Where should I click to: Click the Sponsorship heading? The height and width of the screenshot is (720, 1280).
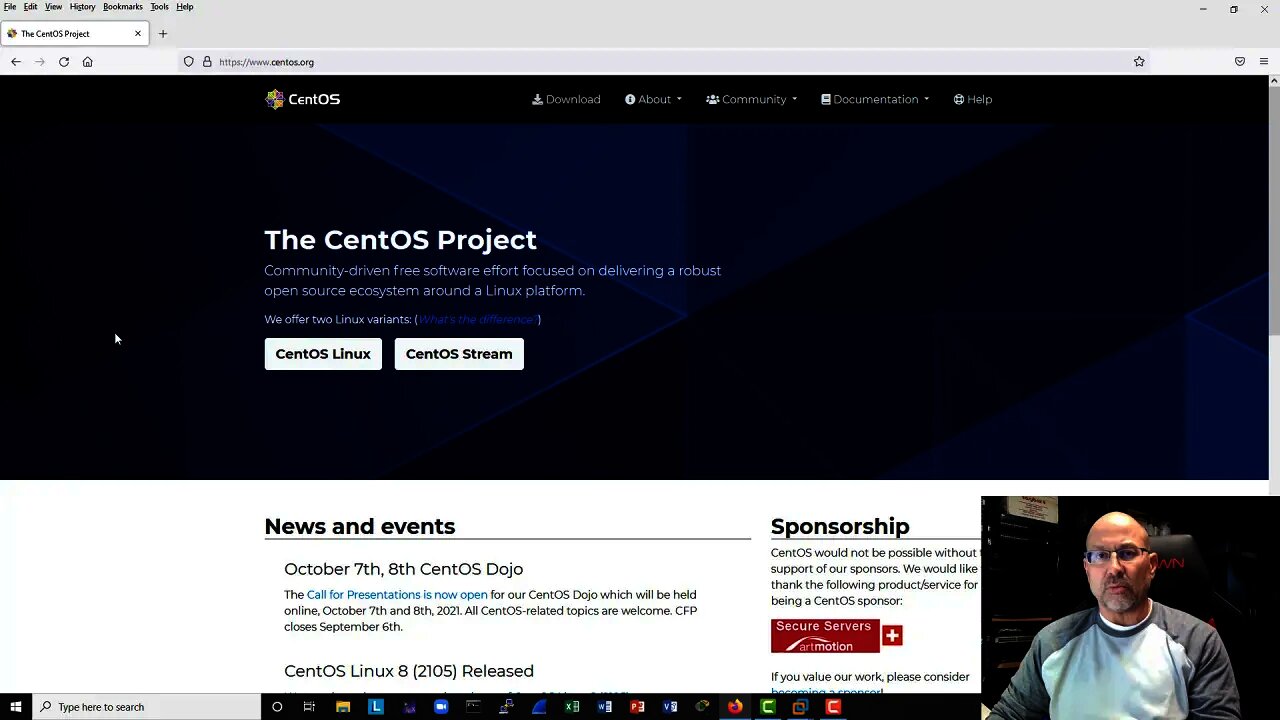coord(840,526)
